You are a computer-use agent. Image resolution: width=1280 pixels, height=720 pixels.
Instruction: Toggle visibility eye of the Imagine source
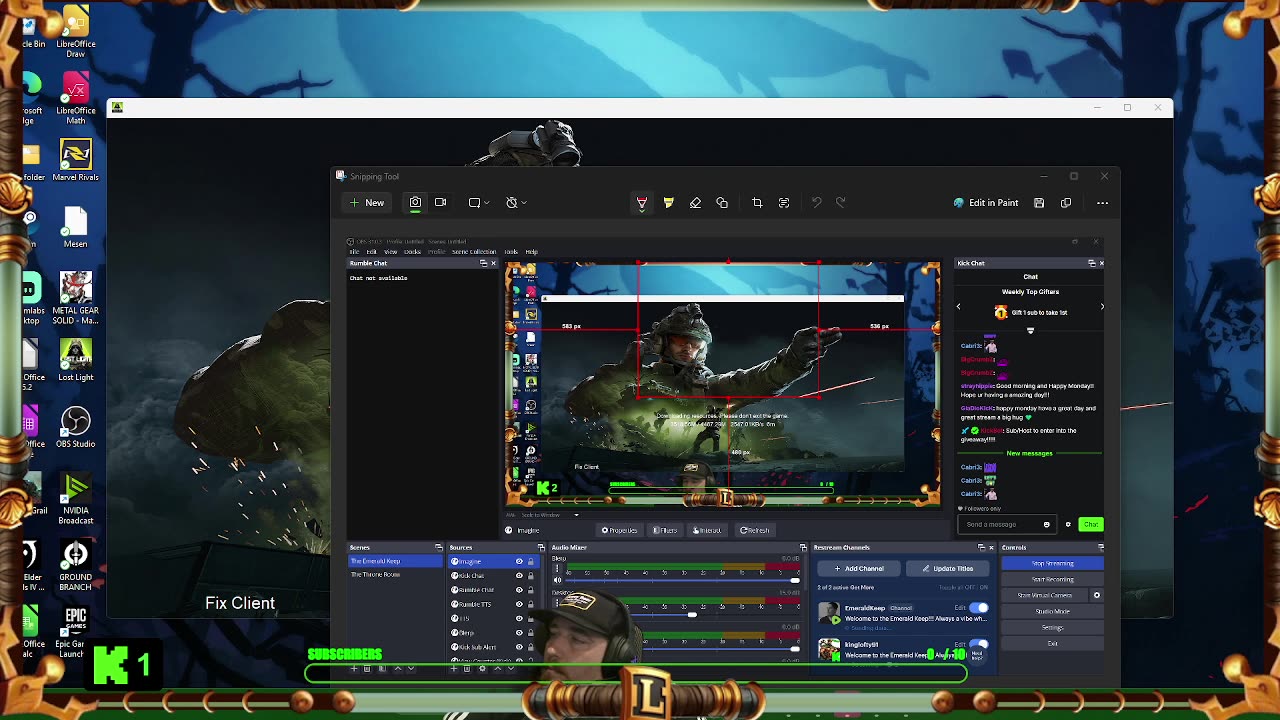coord(519,562)
